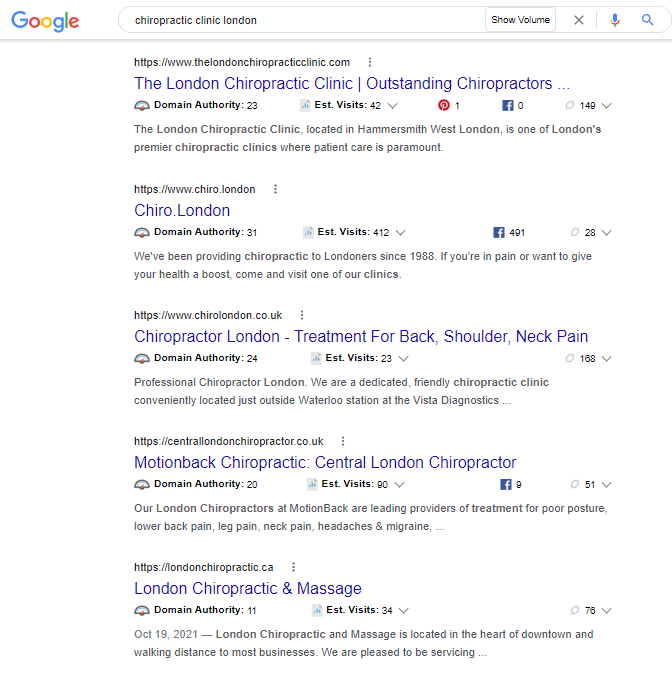Click link icon next to 28
The image size is (672, 673).
click(575, 232)
